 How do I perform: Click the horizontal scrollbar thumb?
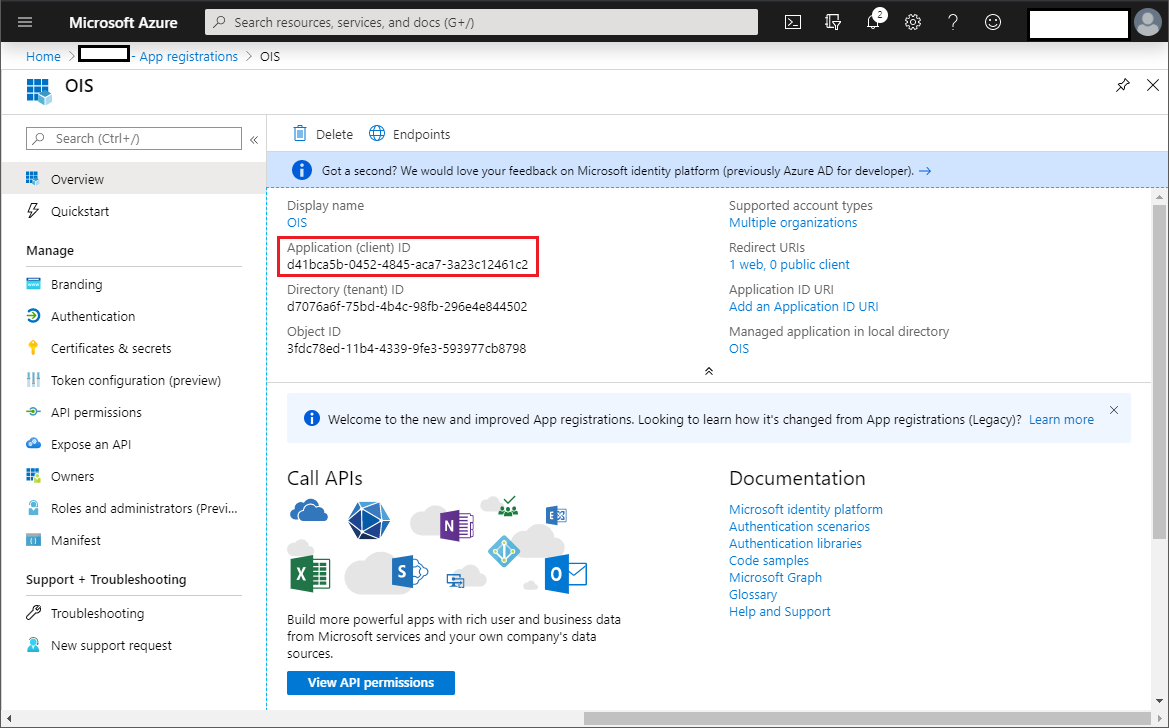tap(869, 719)
